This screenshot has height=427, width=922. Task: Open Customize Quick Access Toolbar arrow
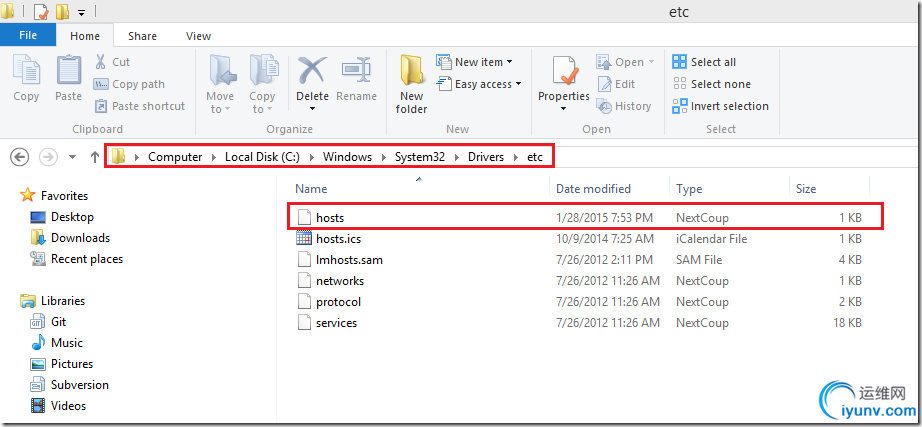[82, 12]
